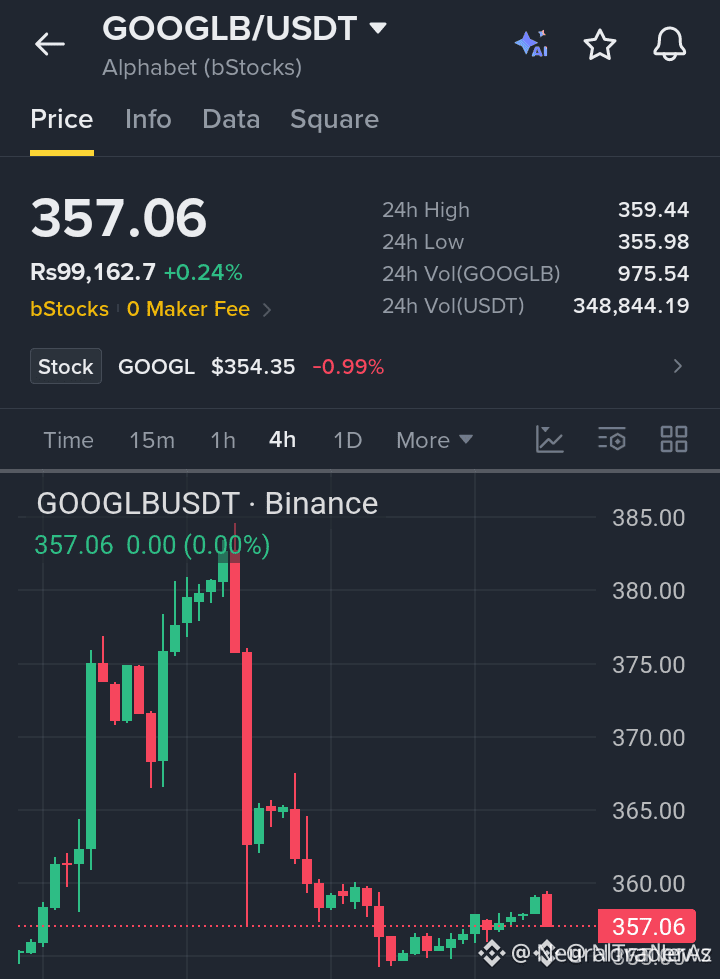Open the AI assistant sparkle icon
The width and height of the screenshot is (720, 979).
531,44
